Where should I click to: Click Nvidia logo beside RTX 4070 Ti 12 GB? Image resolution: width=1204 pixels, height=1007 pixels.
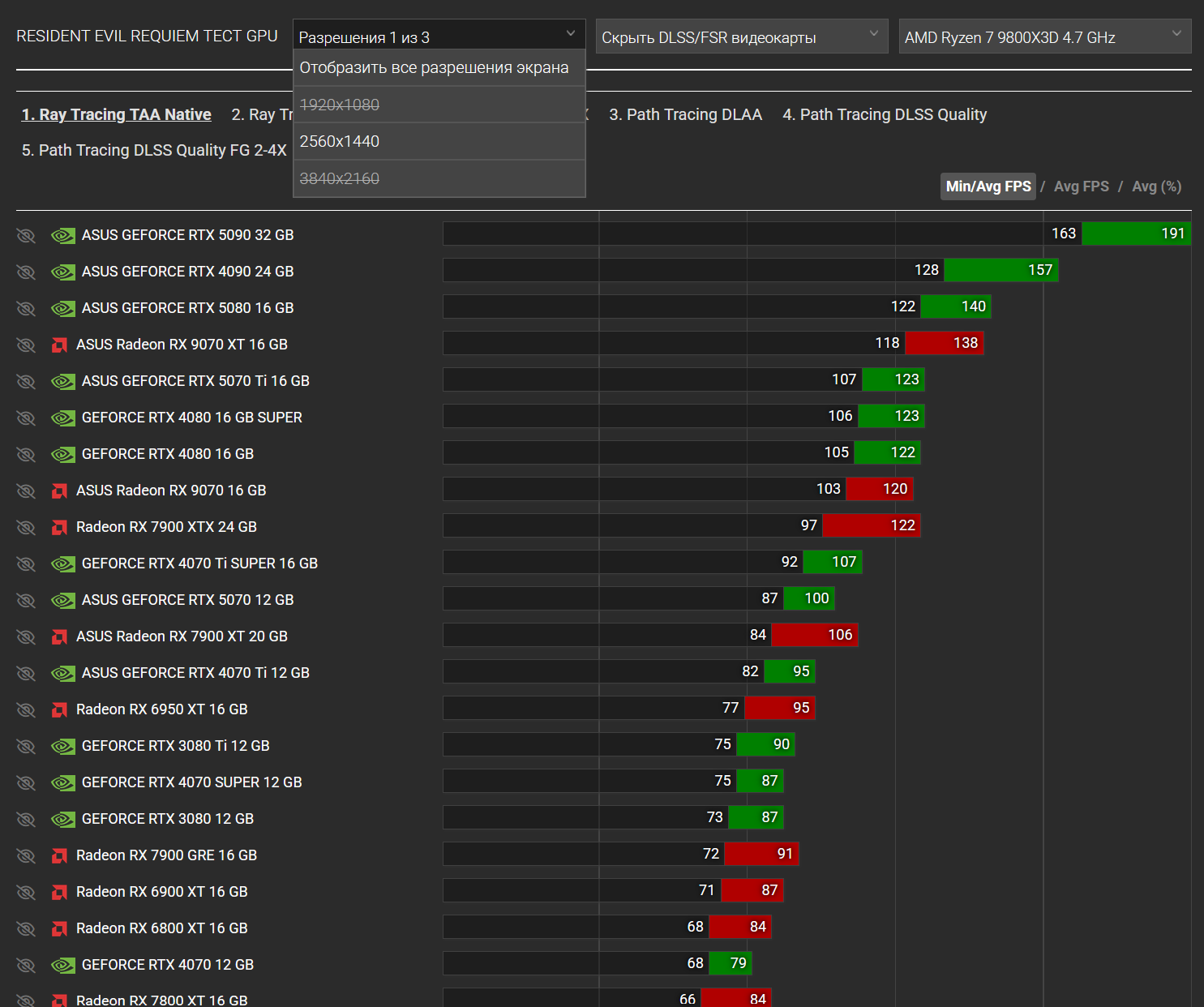[63, 673]
